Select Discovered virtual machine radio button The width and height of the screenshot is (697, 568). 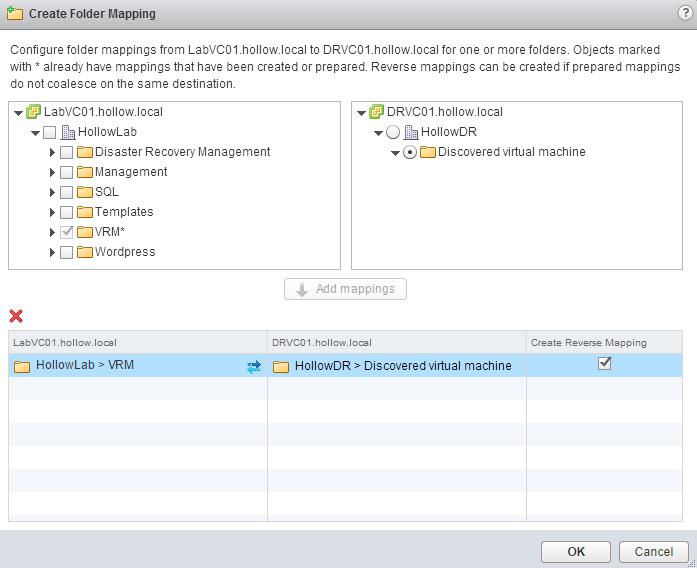[410, 152]
